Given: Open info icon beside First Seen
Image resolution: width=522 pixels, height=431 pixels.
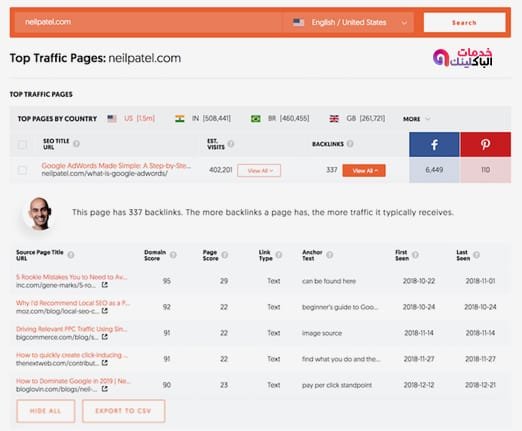Looking at the screenshot, I should 415,255.
